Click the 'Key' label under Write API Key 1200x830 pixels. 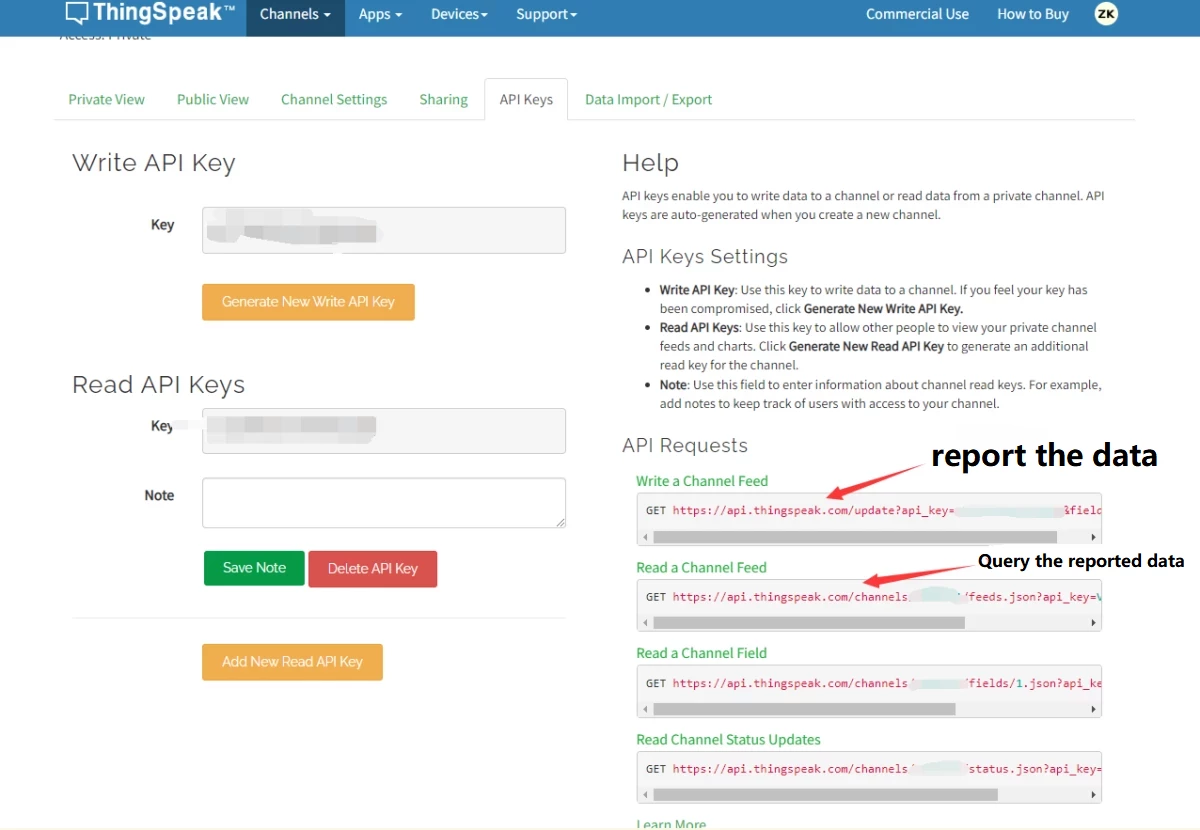[162, 225]
